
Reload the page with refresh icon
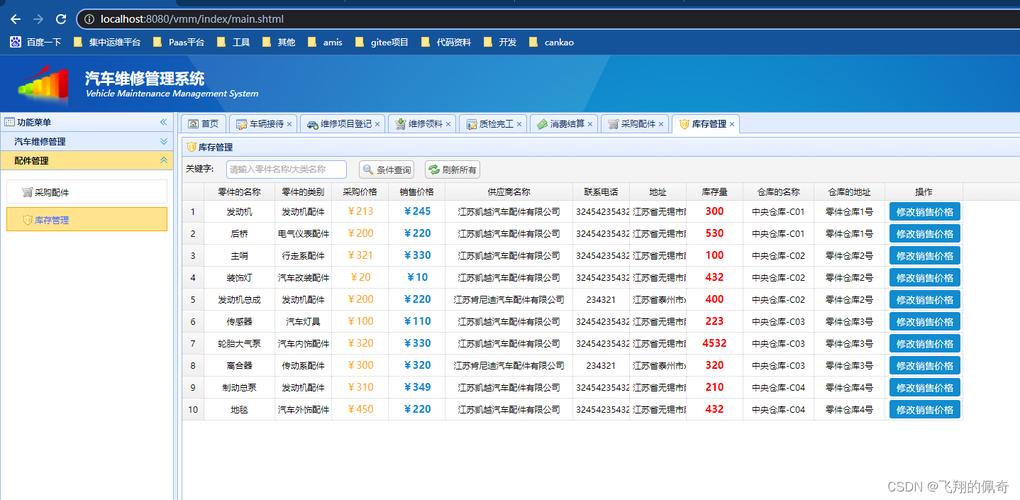pos(61,20)
